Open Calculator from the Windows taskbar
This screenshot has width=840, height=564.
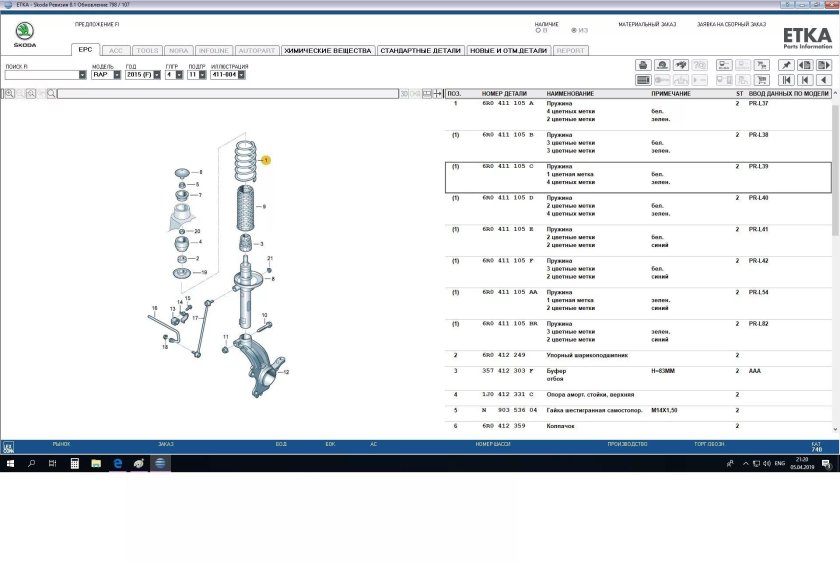coord(74,464)
